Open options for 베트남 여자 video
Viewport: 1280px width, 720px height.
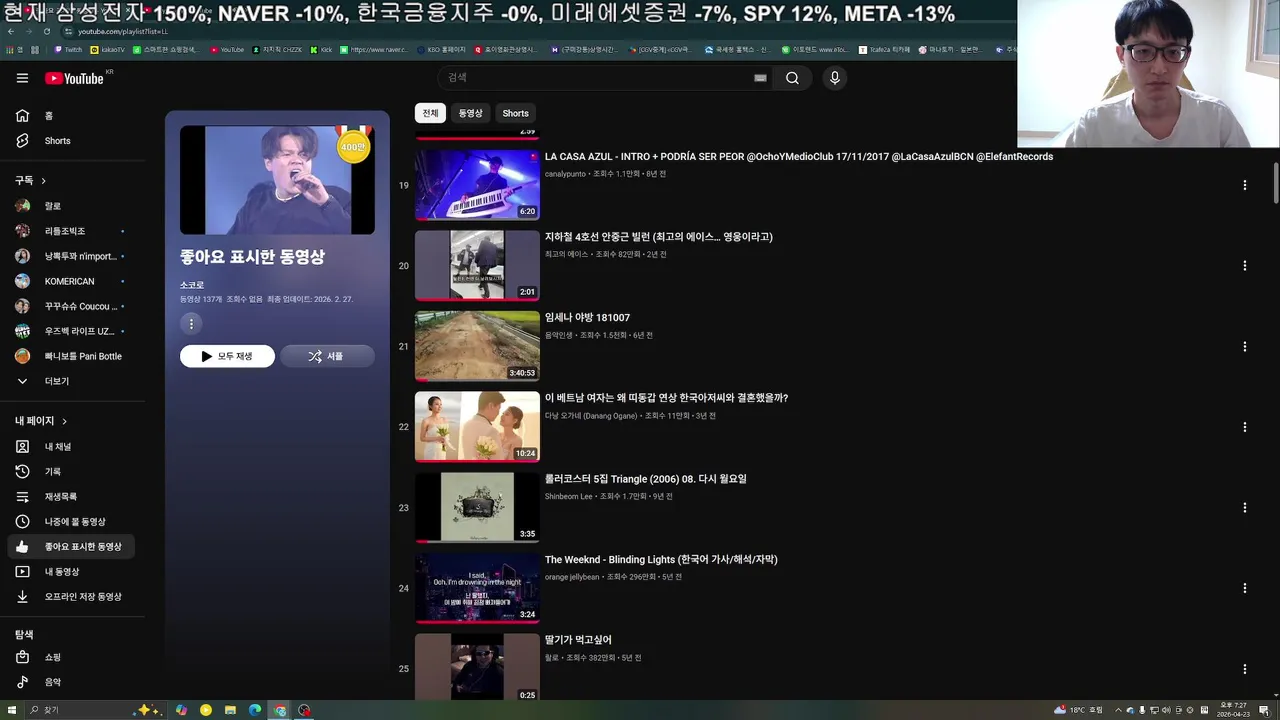(x=1244, y=427)
